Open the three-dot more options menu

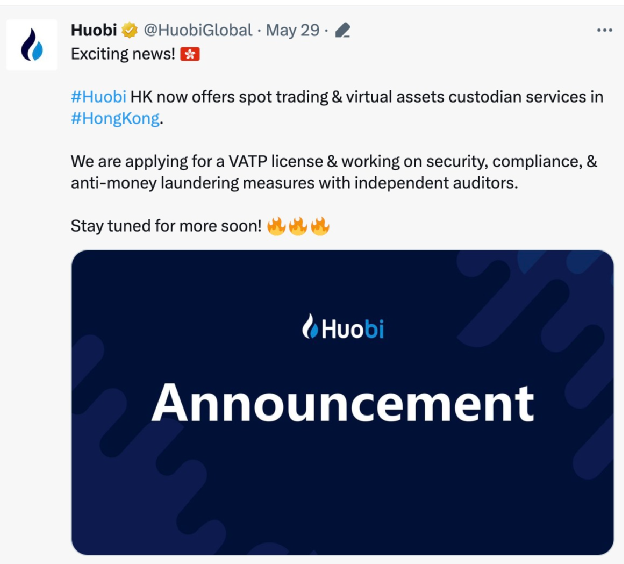click(x=604, y=30)
